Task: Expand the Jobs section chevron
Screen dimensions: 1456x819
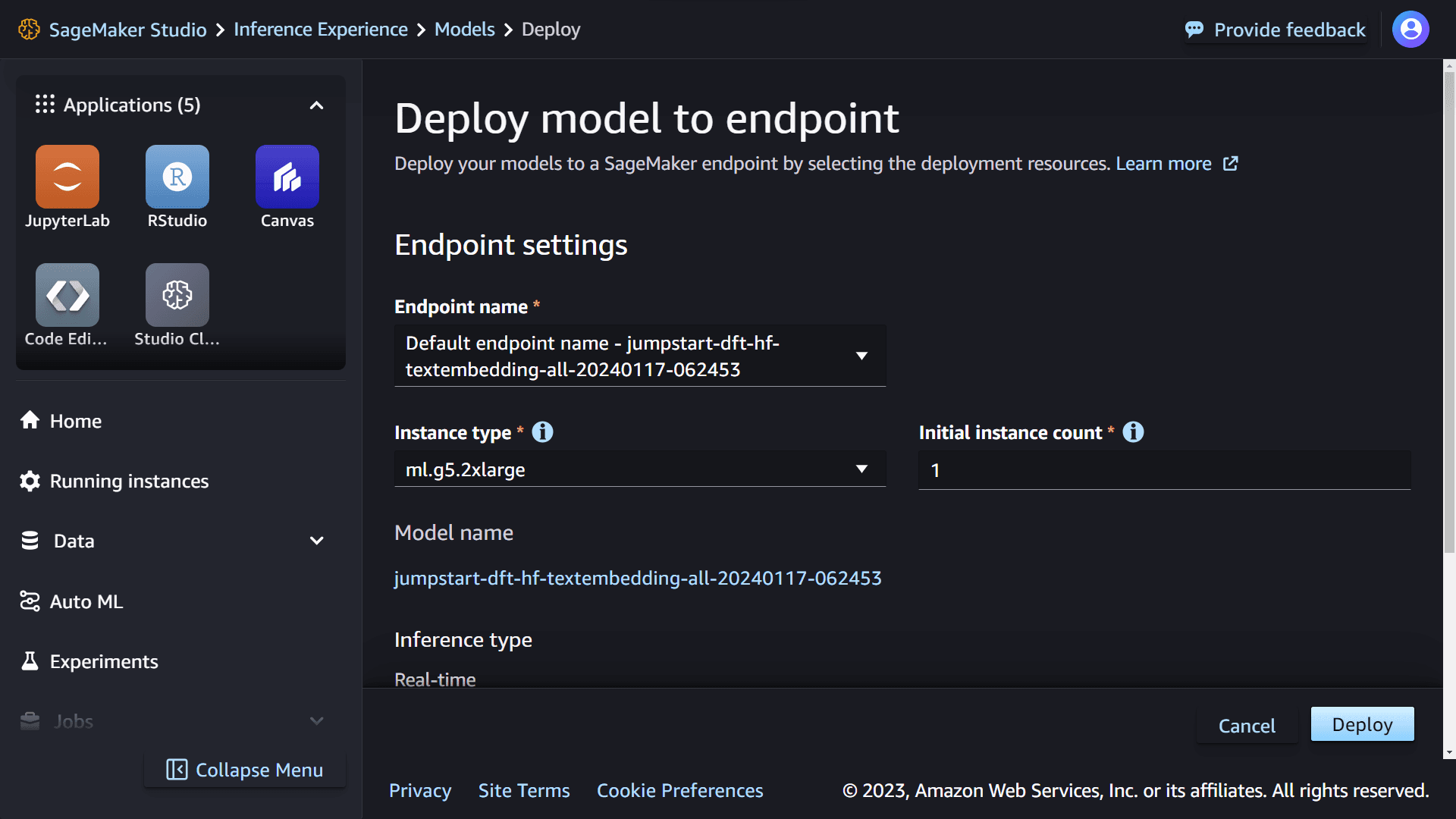Action: [x=318, y=721]
